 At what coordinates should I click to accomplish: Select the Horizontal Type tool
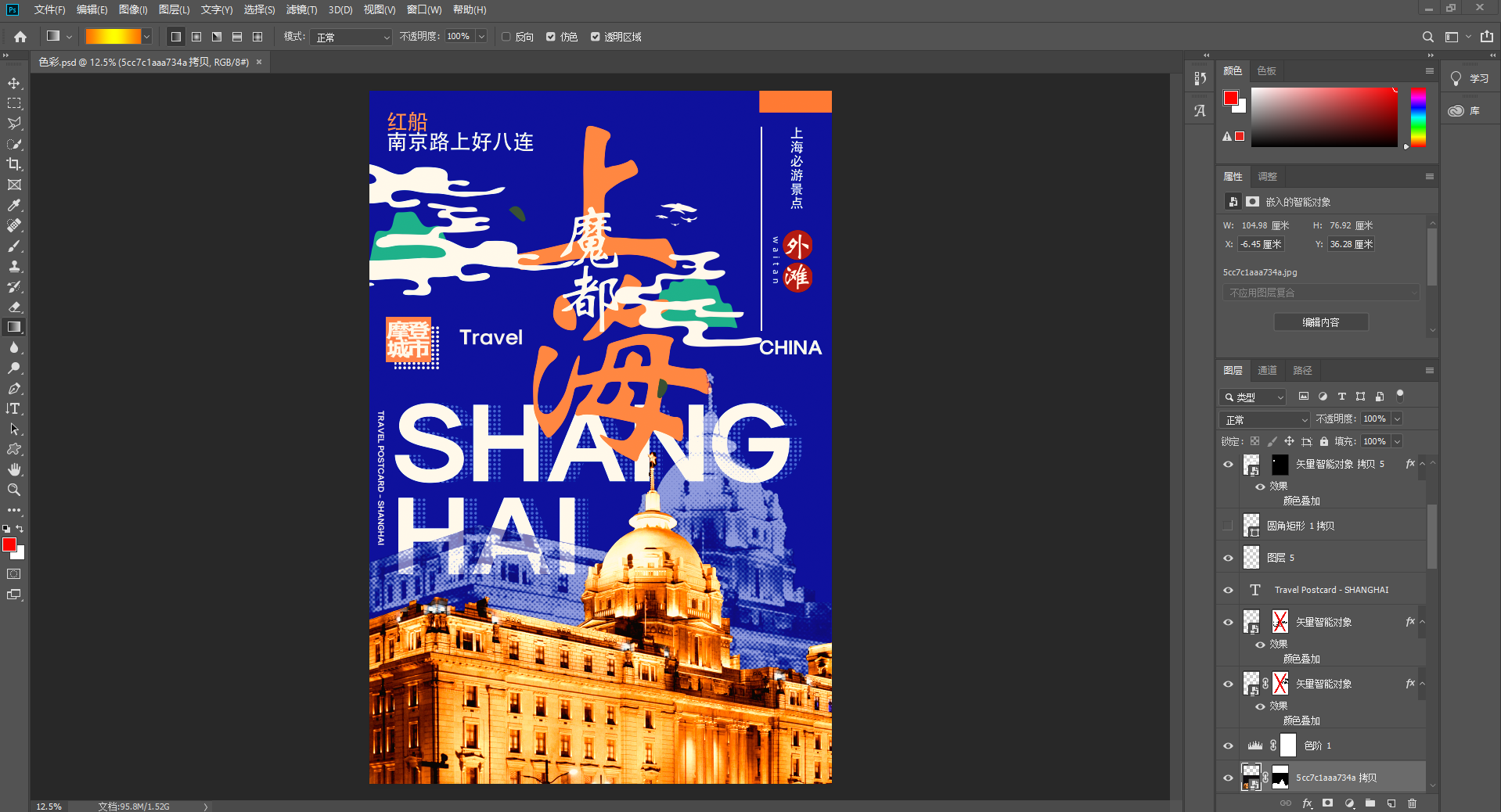[14, 408]
